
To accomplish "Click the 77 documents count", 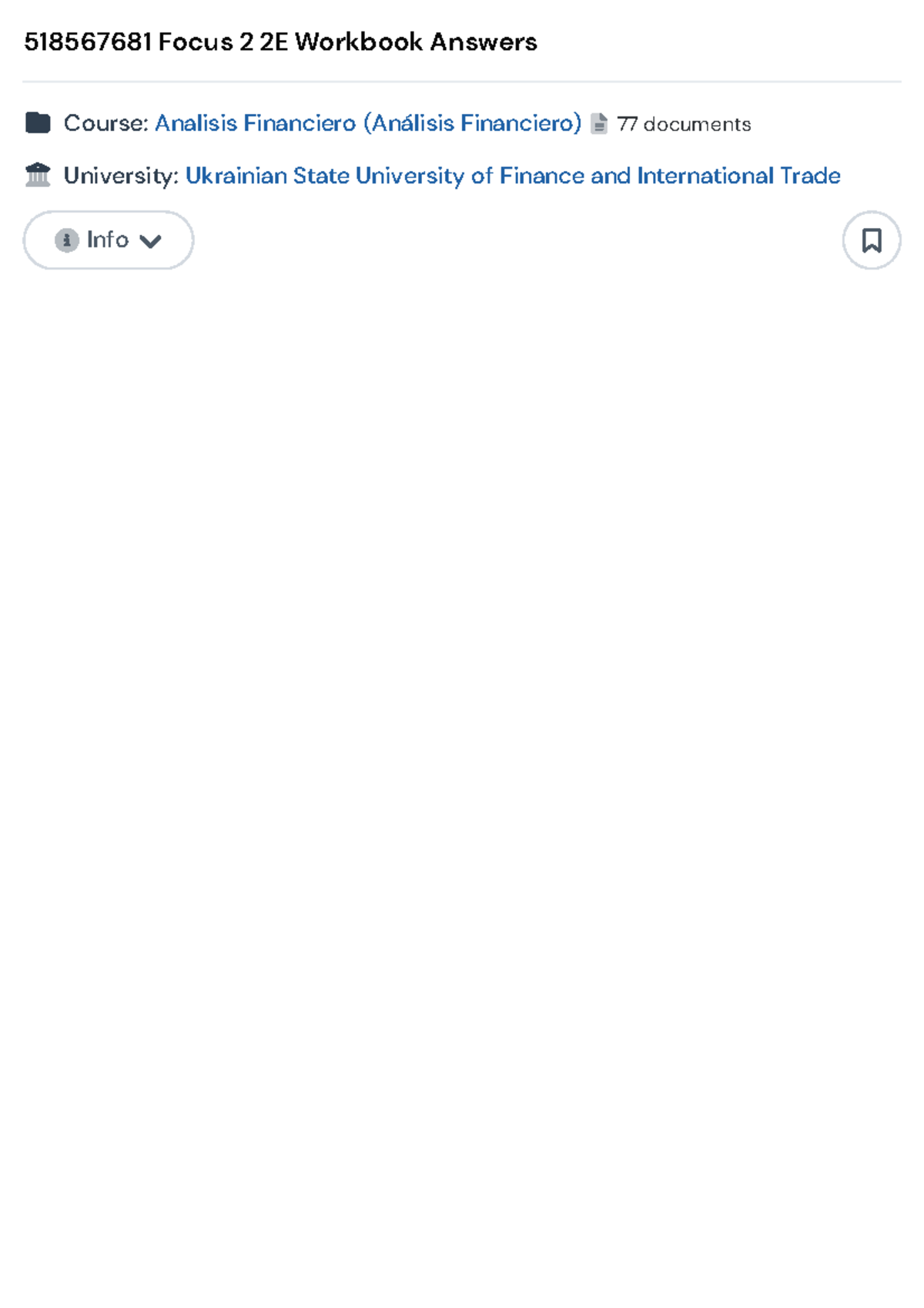I will click(x=684, y=124).
